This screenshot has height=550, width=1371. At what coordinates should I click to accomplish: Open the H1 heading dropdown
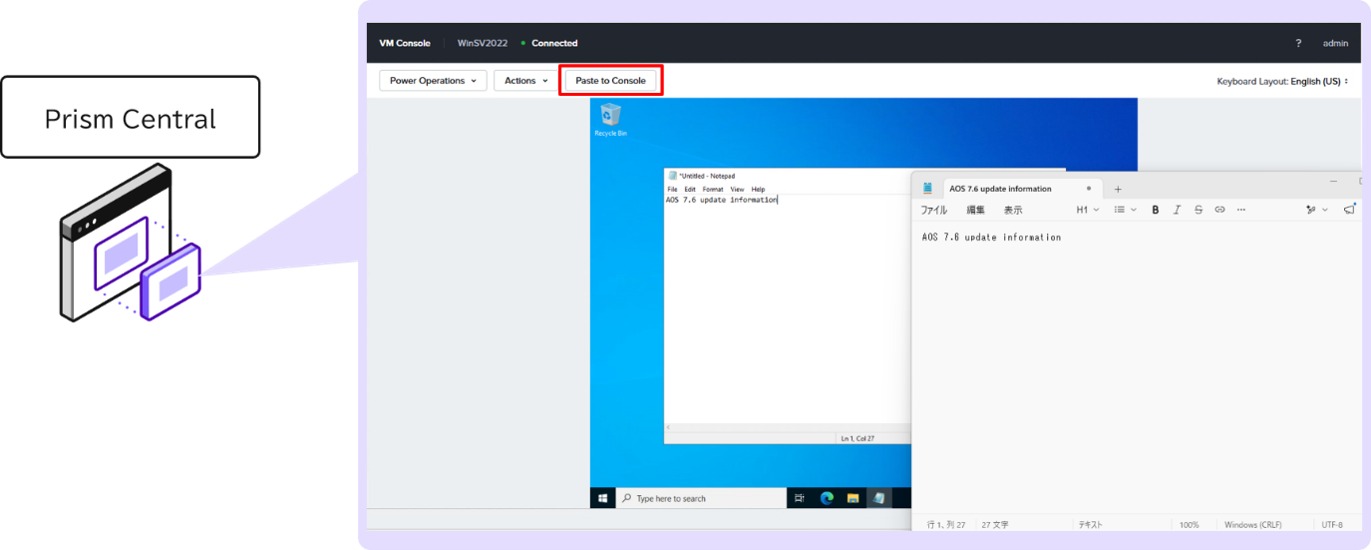point(1087,210)
